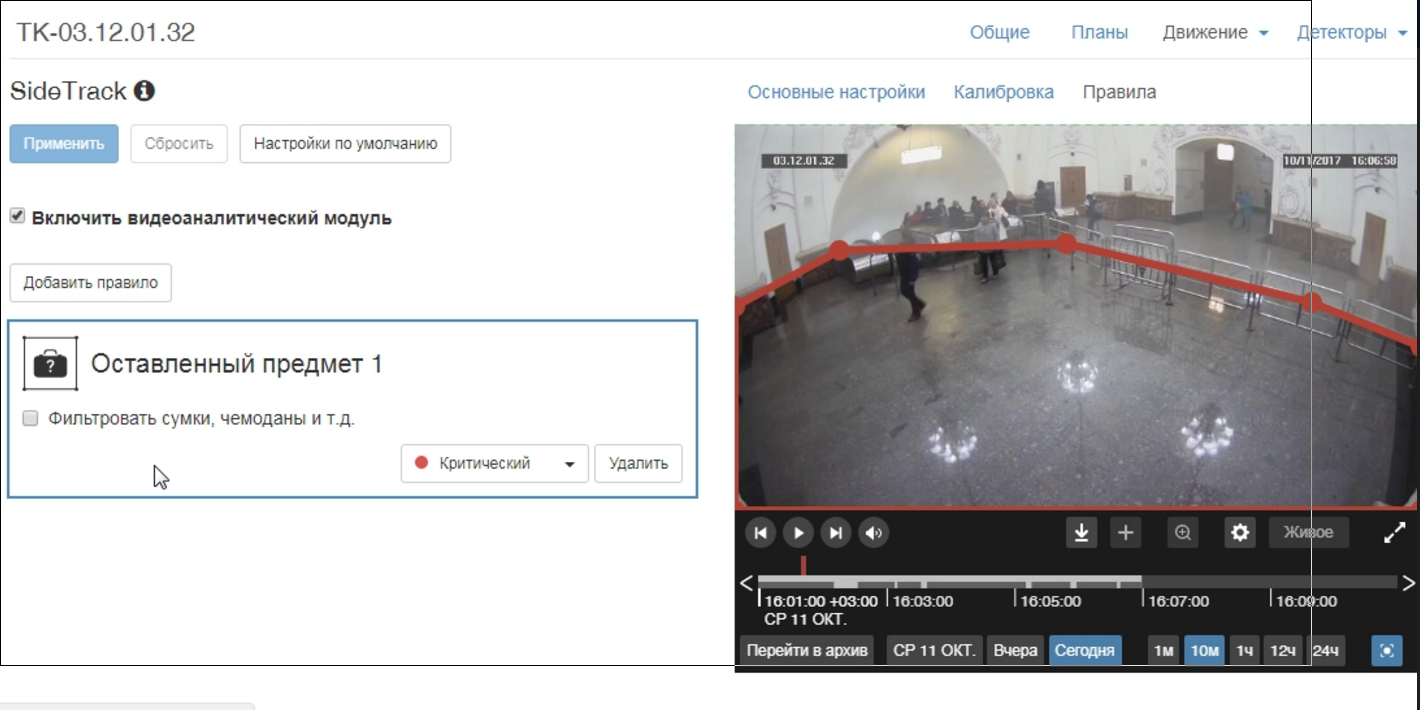Click the zoom magnifier icon
This screenshot has height=710, width=1420.
[1183, 533]
